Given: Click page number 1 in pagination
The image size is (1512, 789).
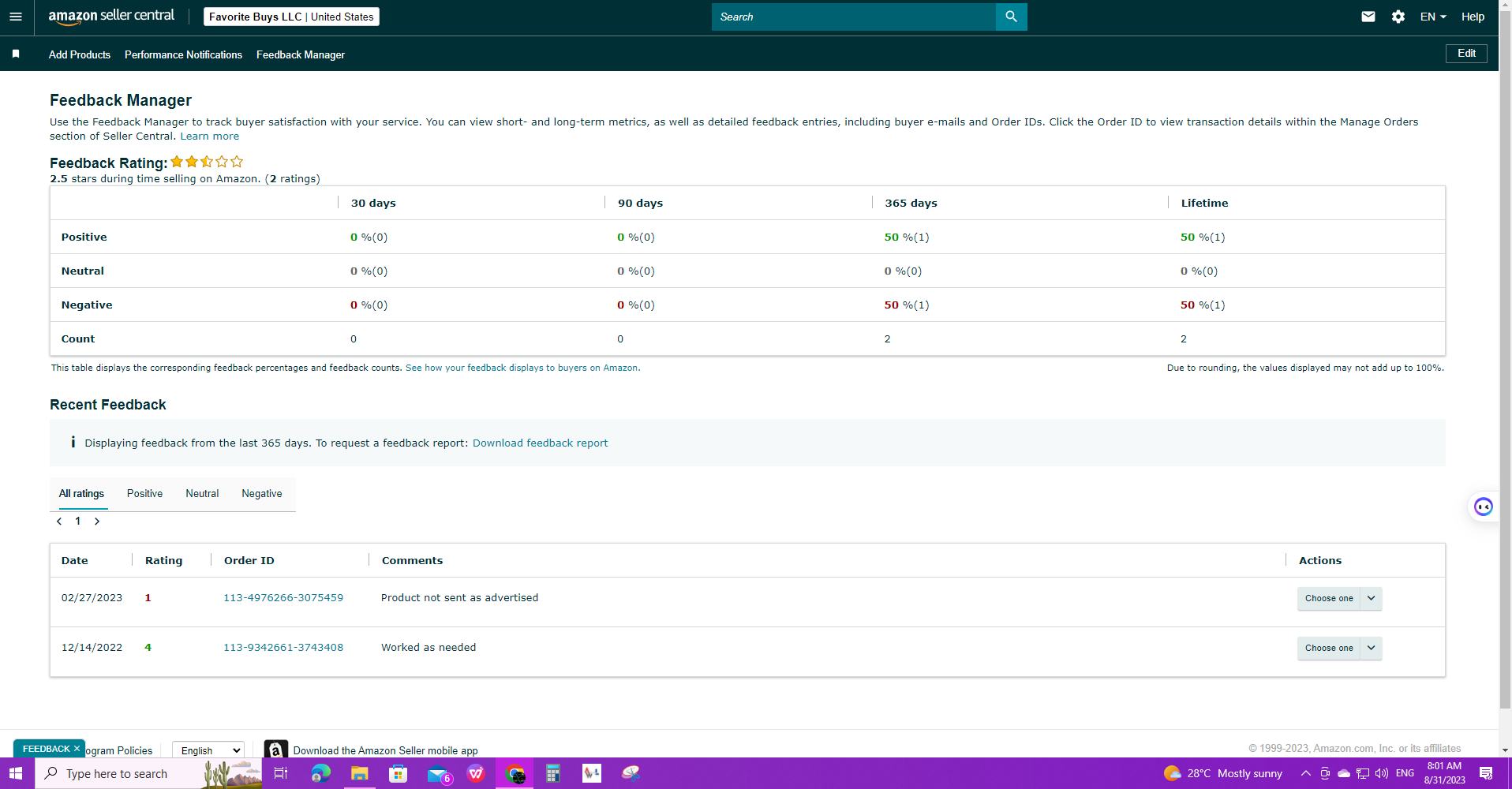Looking at the screenshot, I should pyautogui.click(x=78, y=521).
